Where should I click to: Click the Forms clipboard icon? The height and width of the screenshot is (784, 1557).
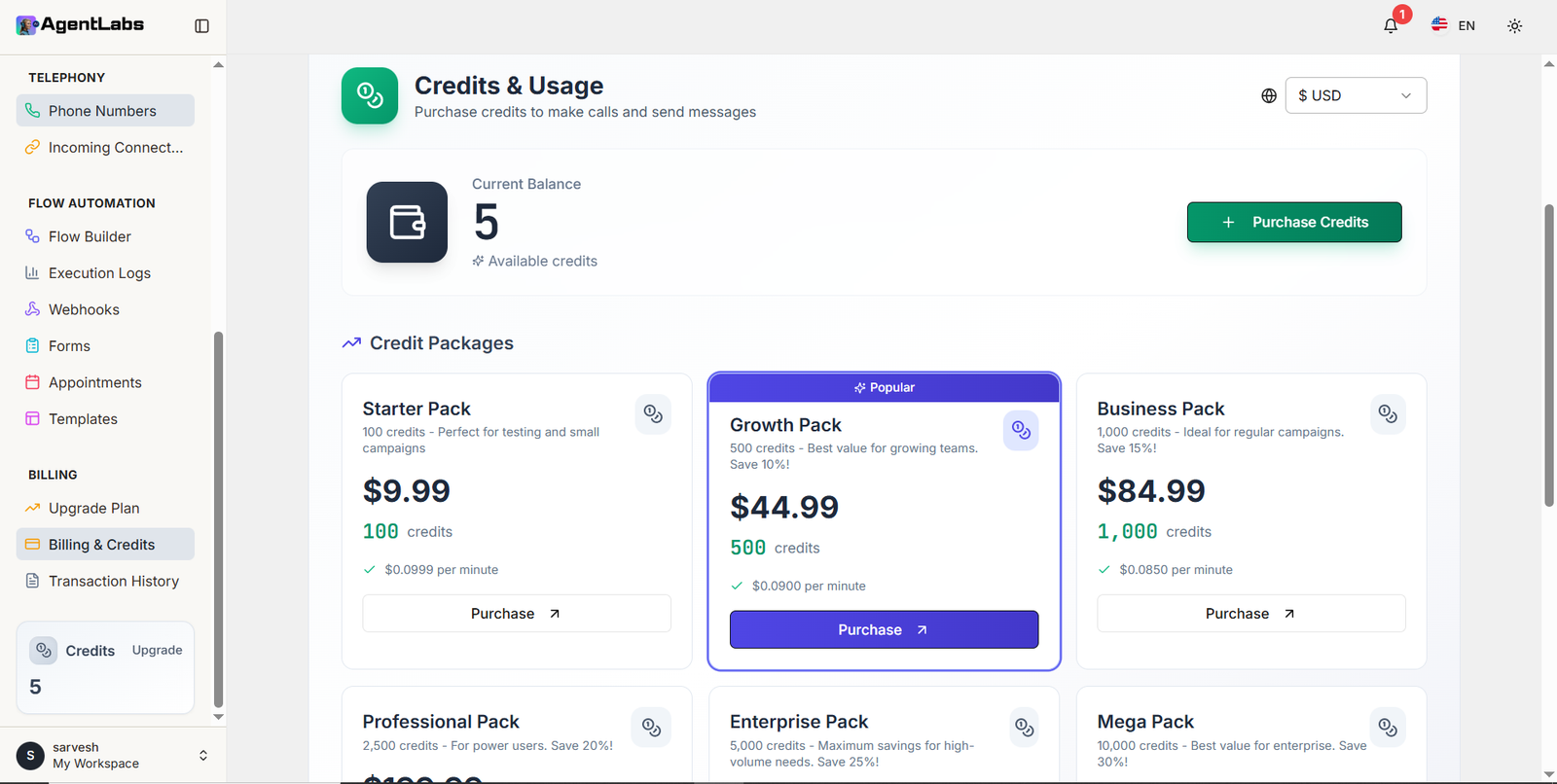tap(32, 346)
